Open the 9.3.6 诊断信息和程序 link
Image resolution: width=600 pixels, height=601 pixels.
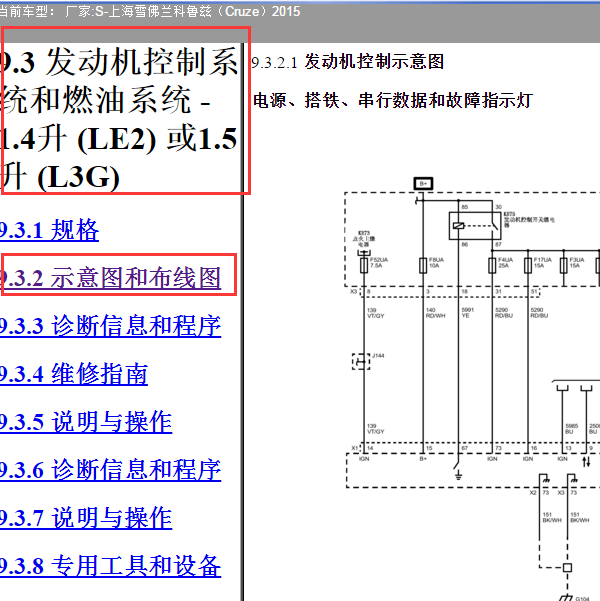tap(110, 470)
